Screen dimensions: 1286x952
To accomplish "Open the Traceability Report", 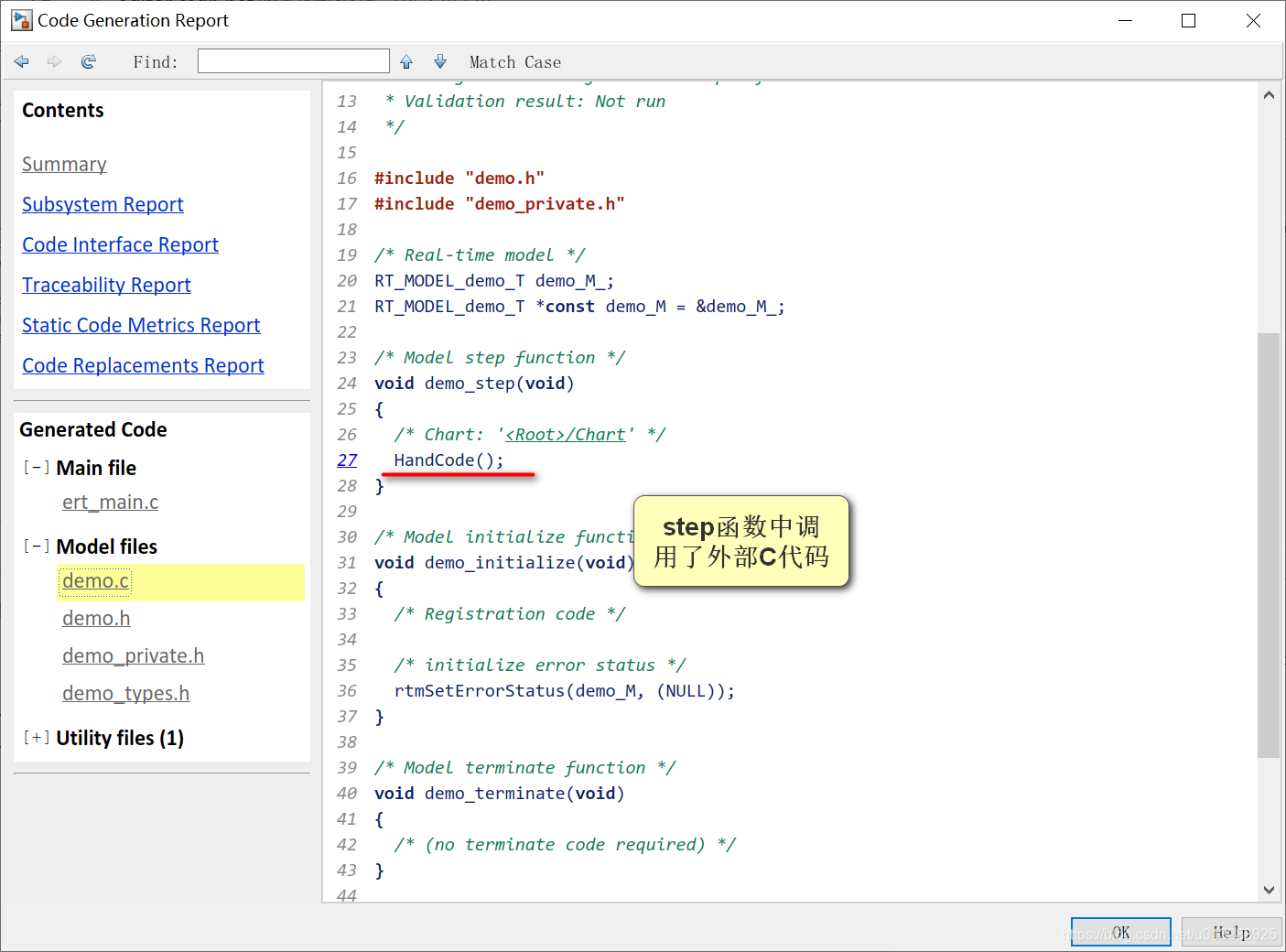I will coord(106,285).
